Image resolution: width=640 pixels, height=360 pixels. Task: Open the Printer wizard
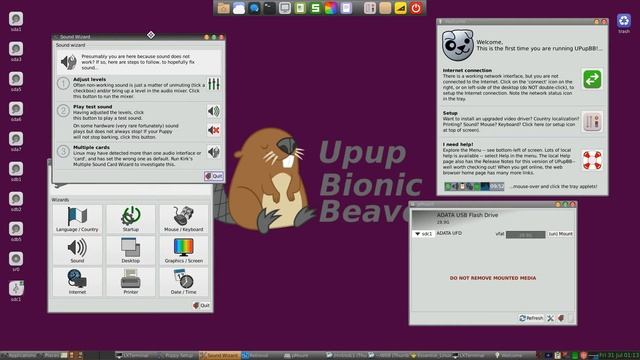pos(131,282)
